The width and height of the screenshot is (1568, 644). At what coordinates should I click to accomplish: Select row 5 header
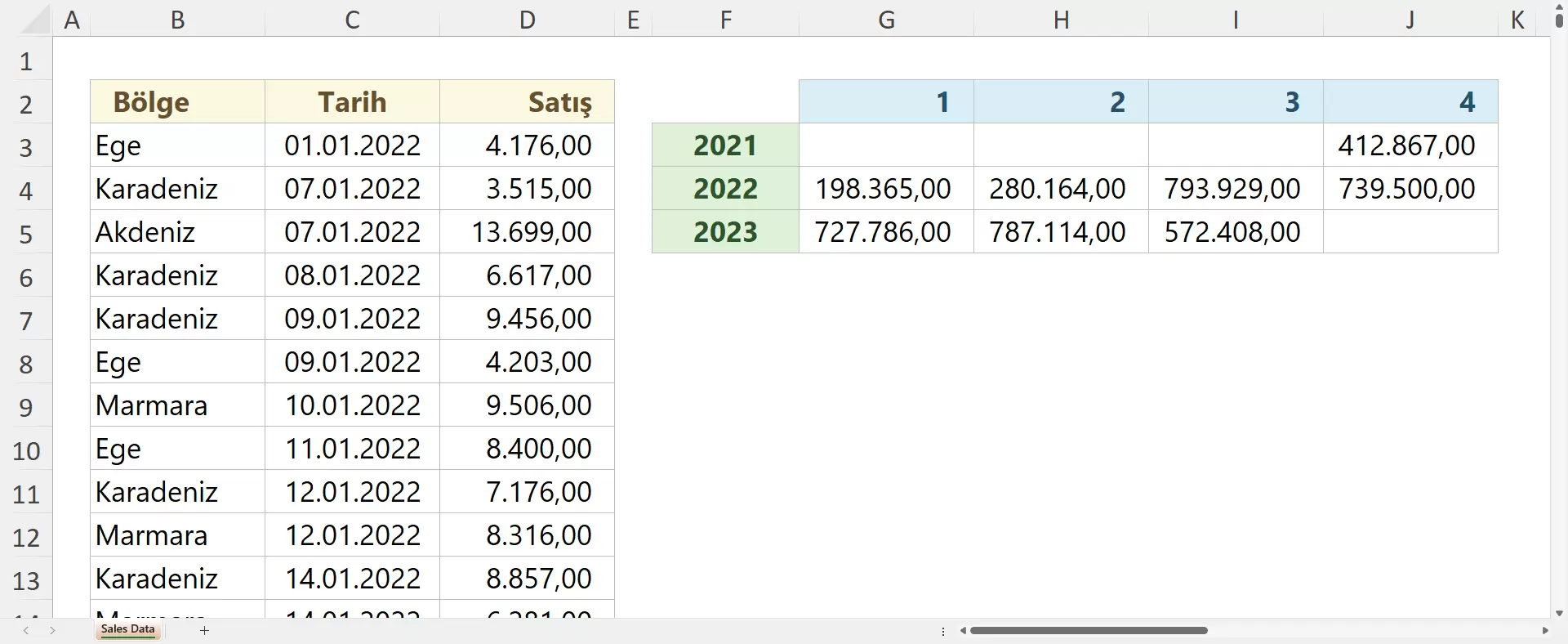26,234
